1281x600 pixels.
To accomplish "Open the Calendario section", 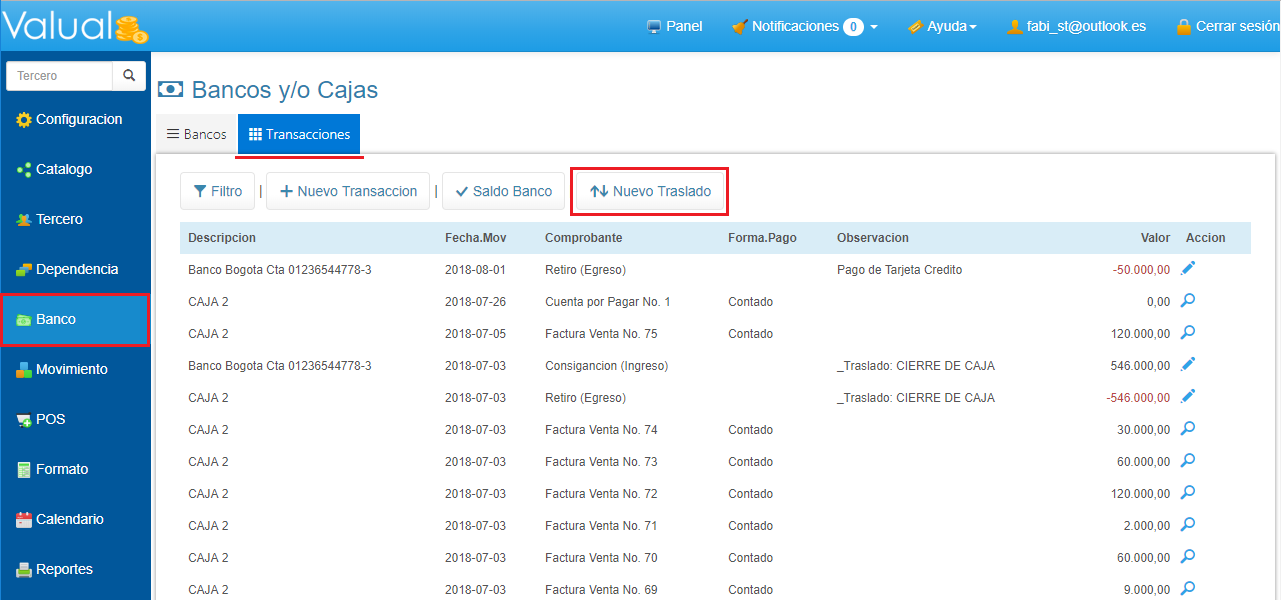I will point(75,519).
